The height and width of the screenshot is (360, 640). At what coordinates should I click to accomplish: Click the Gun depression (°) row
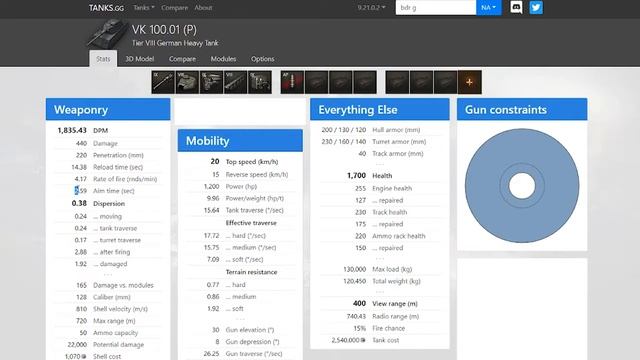click(240, 342)
